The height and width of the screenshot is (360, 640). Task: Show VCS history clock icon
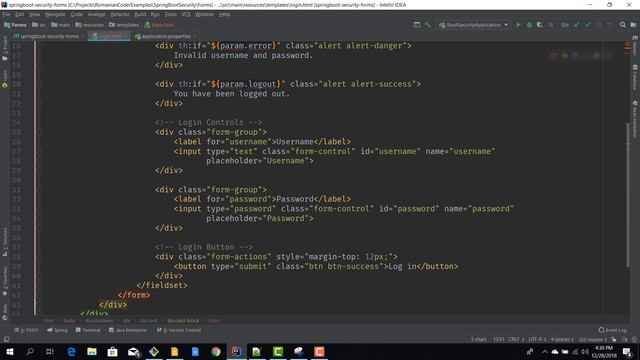click(598, 25)
